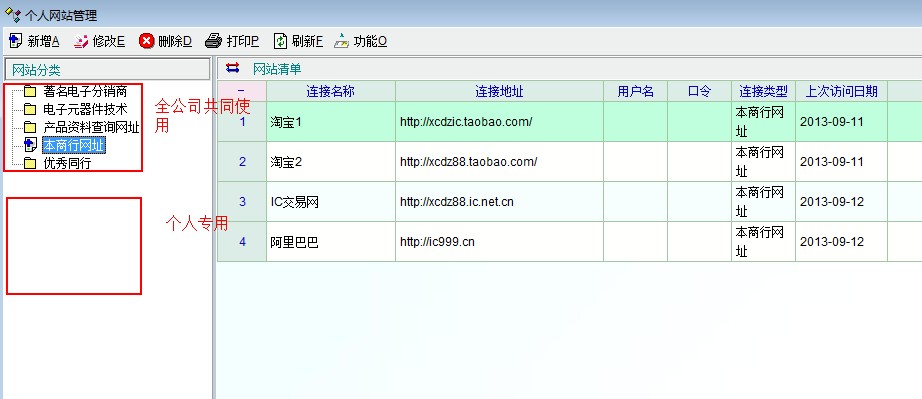
Task: Sort by 连接名称 column header
Action: (x=330, y=91)
